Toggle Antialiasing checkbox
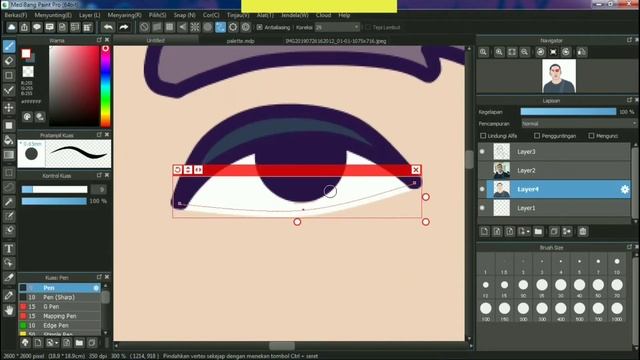 [x=260, y=27]
